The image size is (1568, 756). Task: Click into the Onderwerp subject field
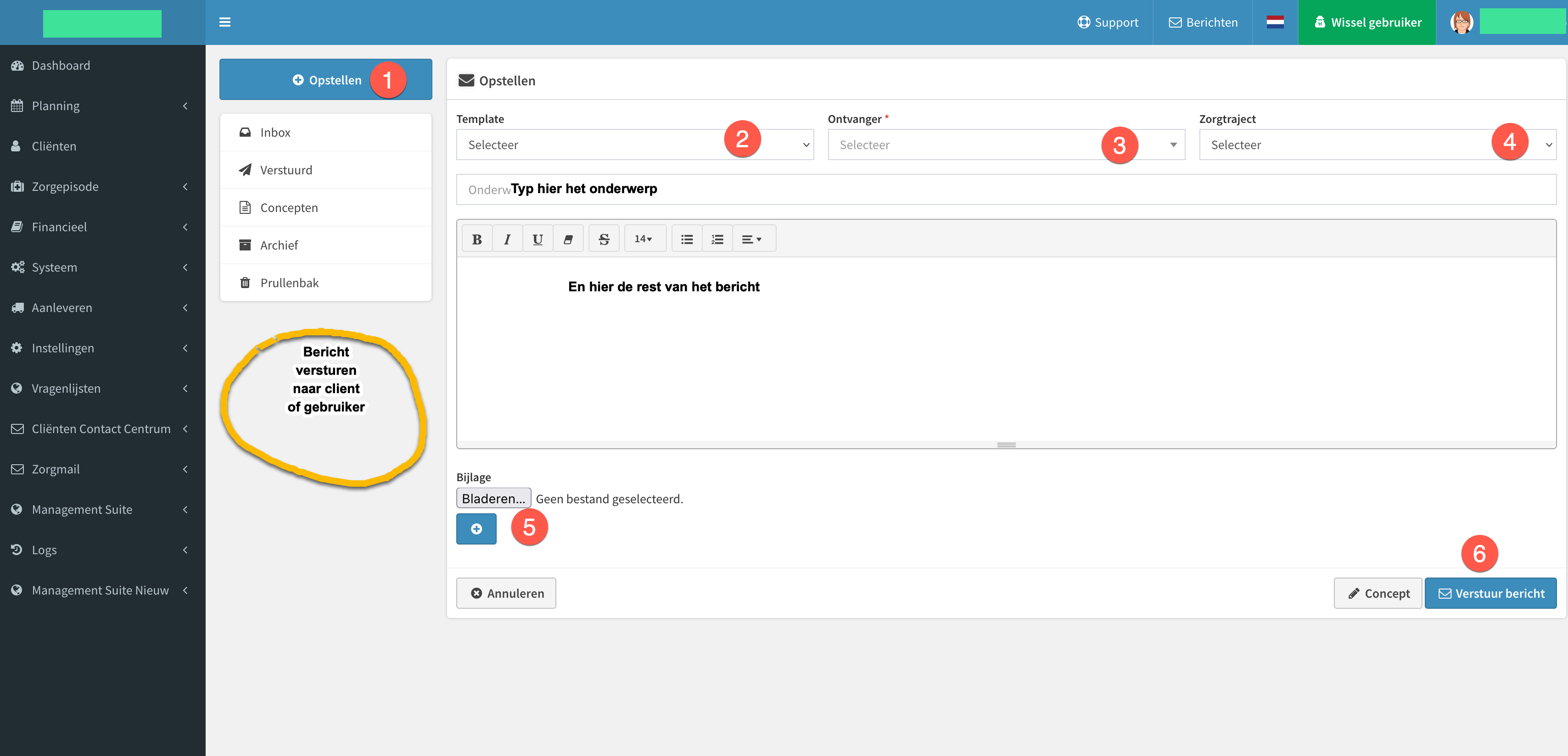click(x=1006, y=190)
